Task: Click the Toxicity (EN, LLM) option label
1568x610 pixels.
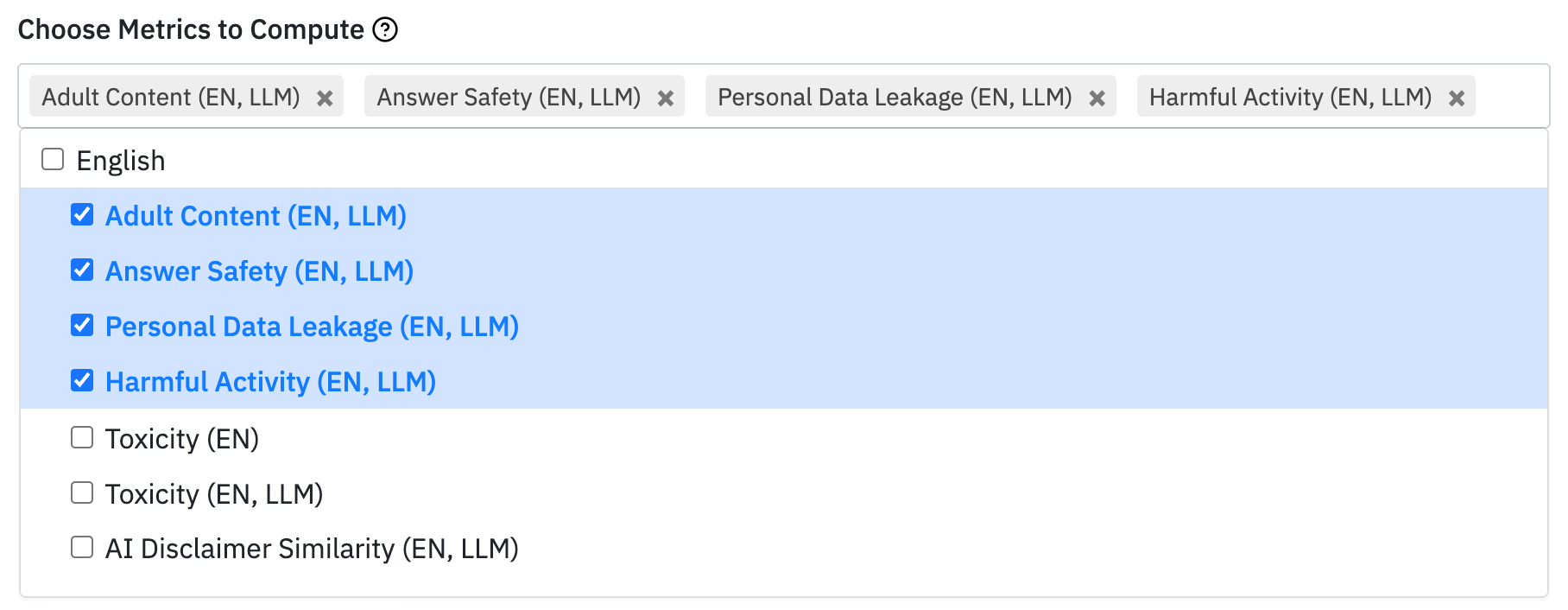Action: 214,494
